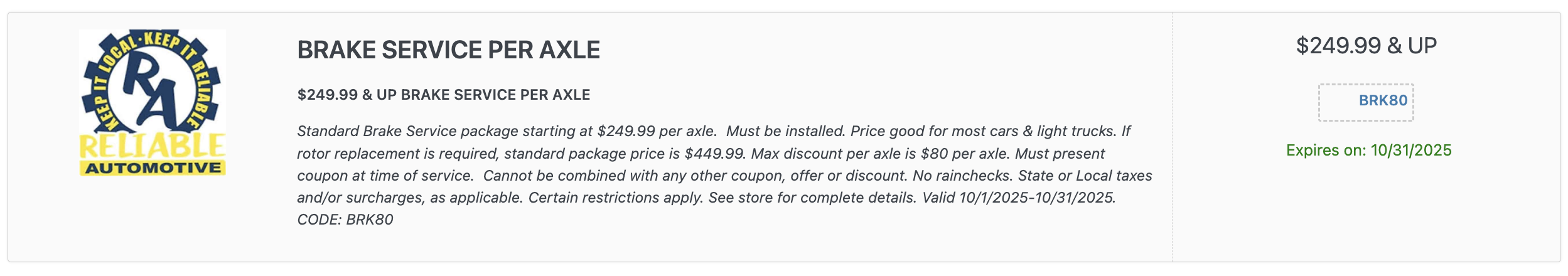This screenshot has width=1568, height=276.
Task: Click the CODE: BRK80 text in description
Action: tap(345, 220)
